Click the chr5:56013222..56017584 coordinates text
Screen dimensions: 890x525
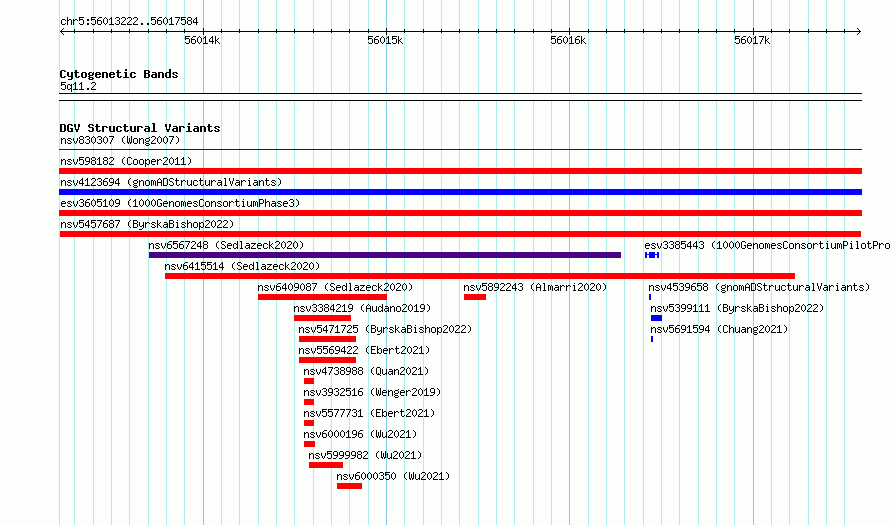(129, 22)
